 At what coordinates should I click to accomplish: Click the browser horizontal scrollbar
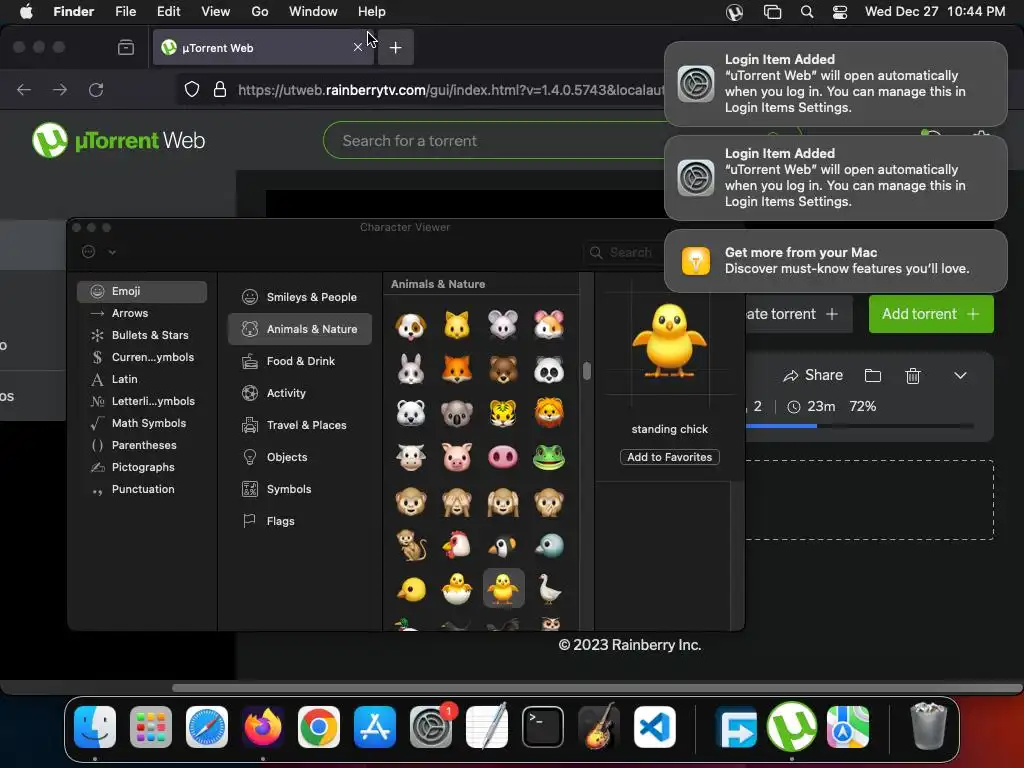click(597, 688)
